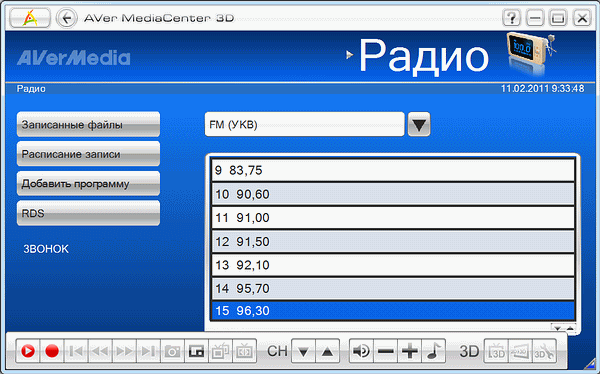Open Расписание записи schedule
Screen dimensions: 600x374
[88, 154]
